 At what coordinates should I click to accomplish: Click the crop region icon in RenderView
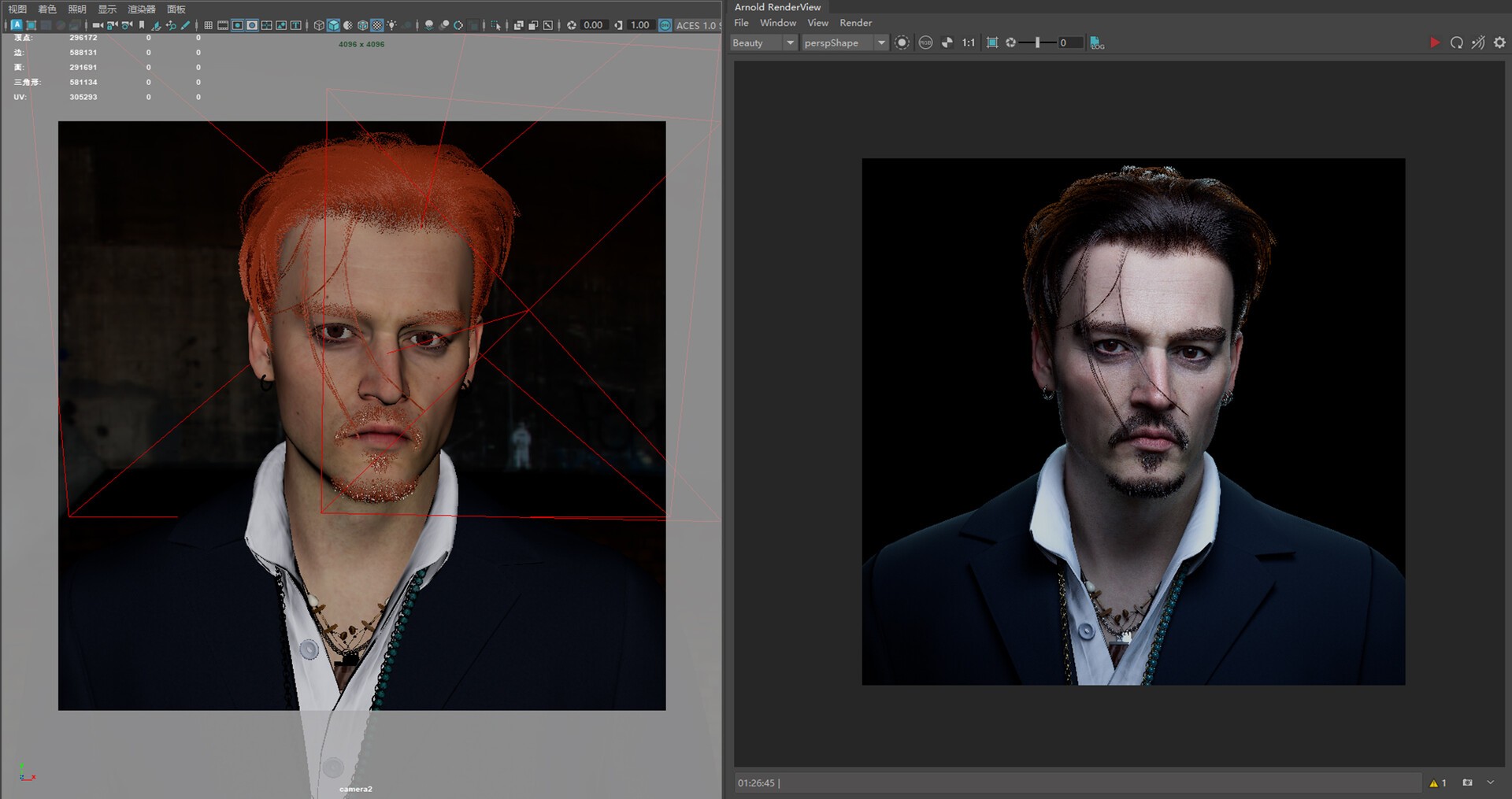point(992,43)
